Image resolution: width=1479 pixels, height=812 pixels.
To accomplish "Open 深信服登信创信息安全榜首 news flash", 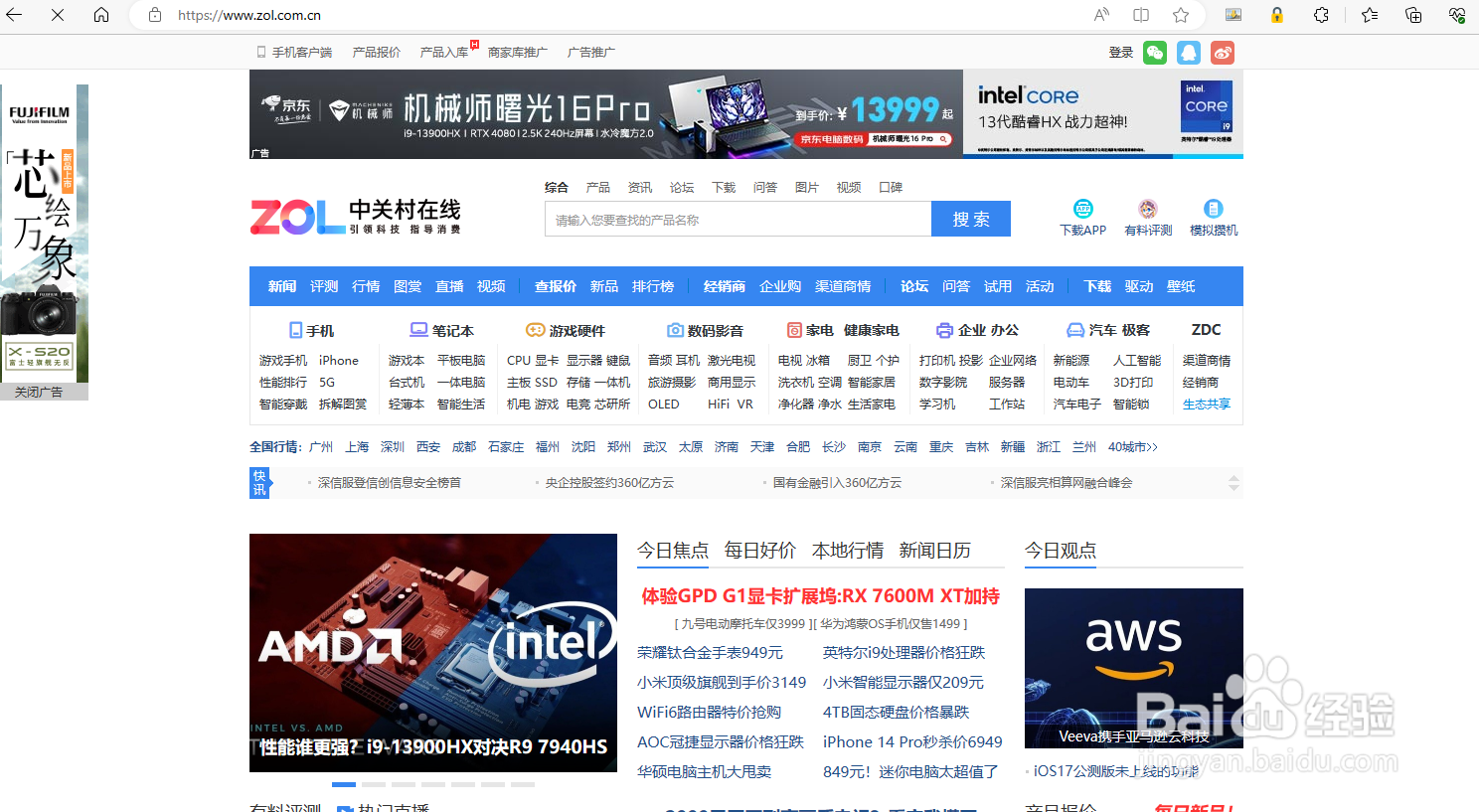I will 390,483.
